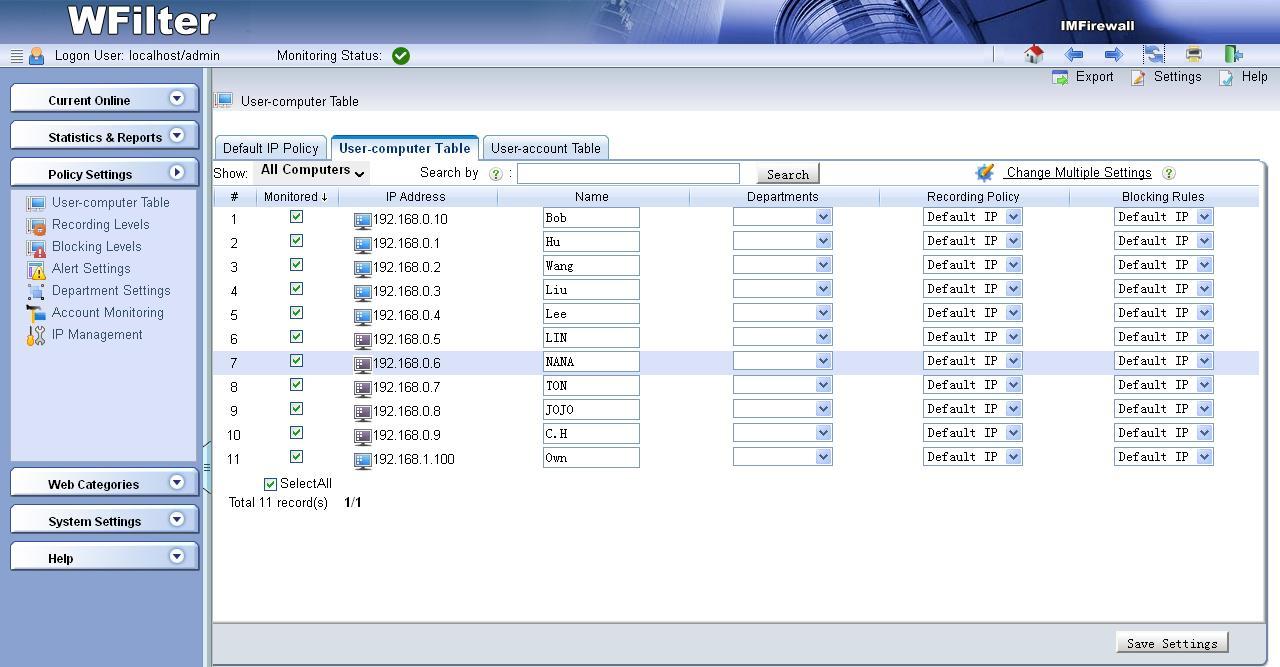Click the Home icon in top toolbar
Image resolution: width=1280 pixels, height=667 pixels.
(1034, 55)
